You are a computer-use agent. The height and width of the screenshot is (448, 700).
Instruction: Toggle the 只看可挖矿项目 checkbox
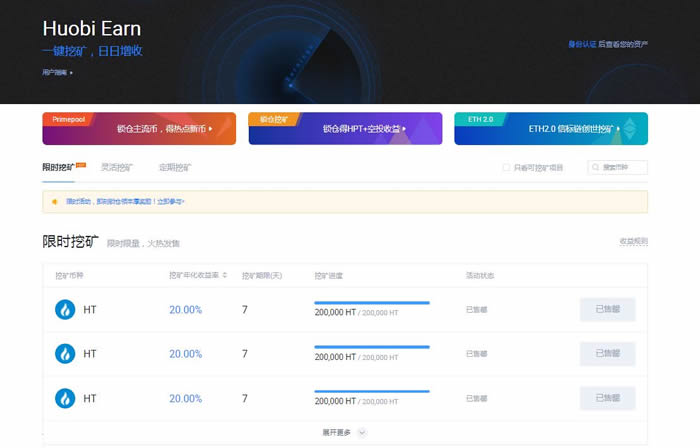[x=506, y=168]
